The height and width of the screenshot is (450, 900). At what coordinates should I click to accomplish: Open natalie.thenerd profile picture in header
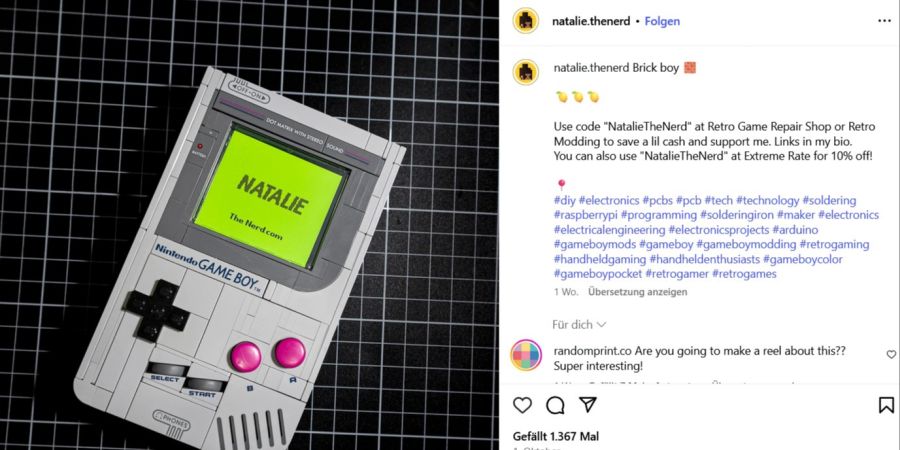526,21
